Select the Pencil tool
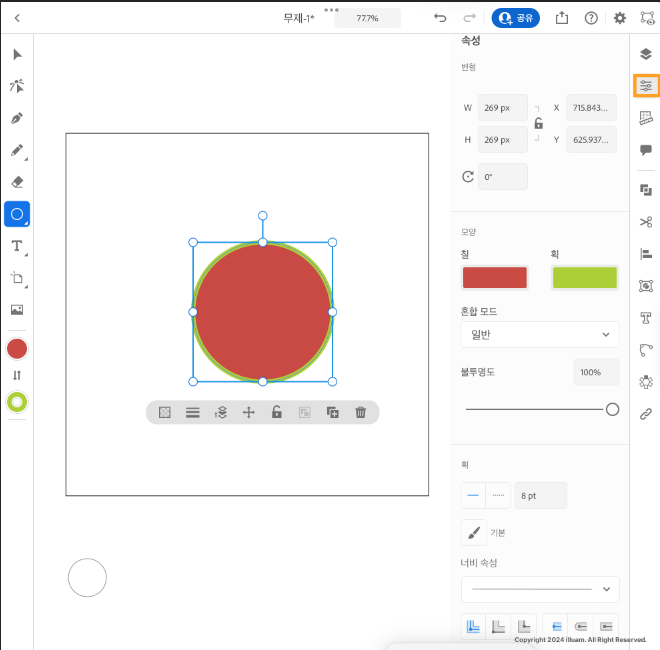 pos(17,150)
